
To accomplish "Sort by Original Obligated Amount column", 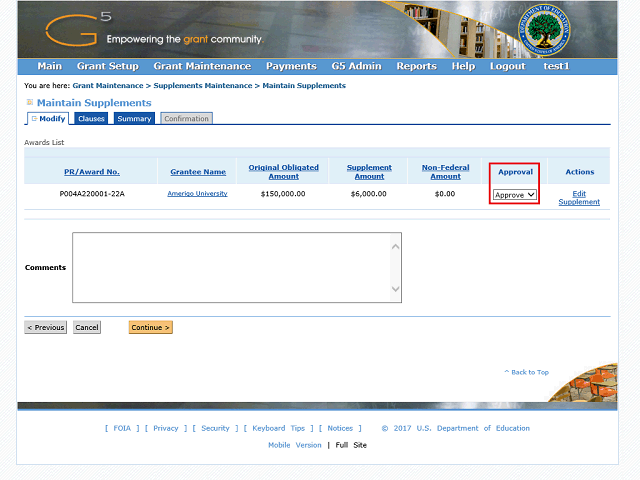I will pos(283,172).
